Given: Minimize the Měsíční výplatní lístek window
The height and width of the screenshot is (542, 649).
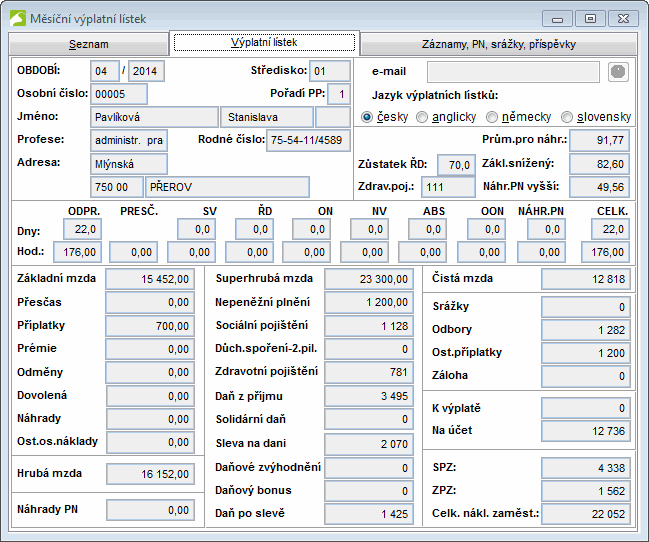Looking at the screenshot, I should [560, 18].
